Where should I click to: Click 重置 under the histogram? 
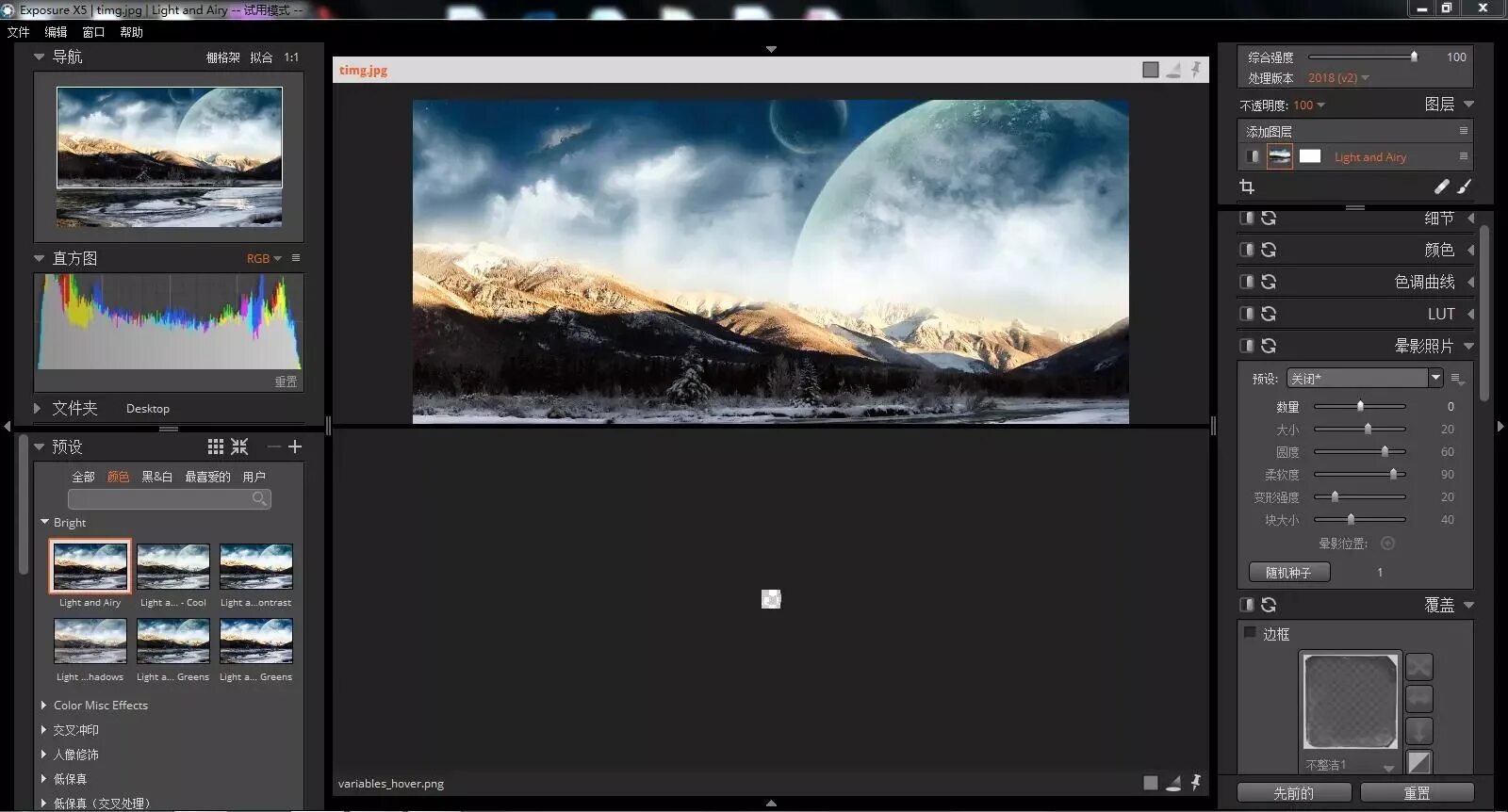coord(286,382)
